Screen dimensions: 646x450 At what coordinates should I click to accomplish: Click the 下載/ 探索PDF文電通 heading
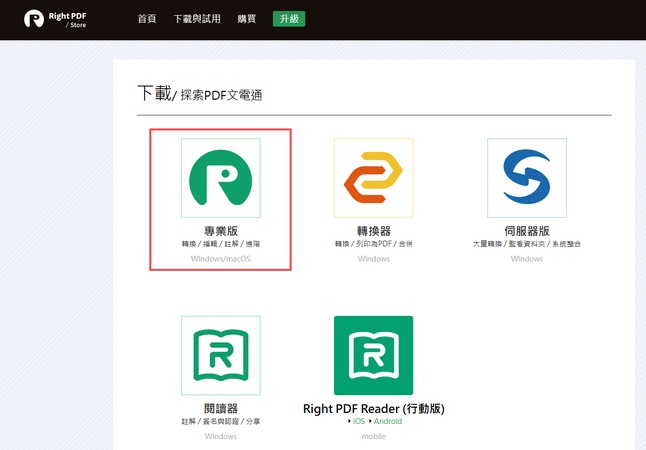click(200, 94)
